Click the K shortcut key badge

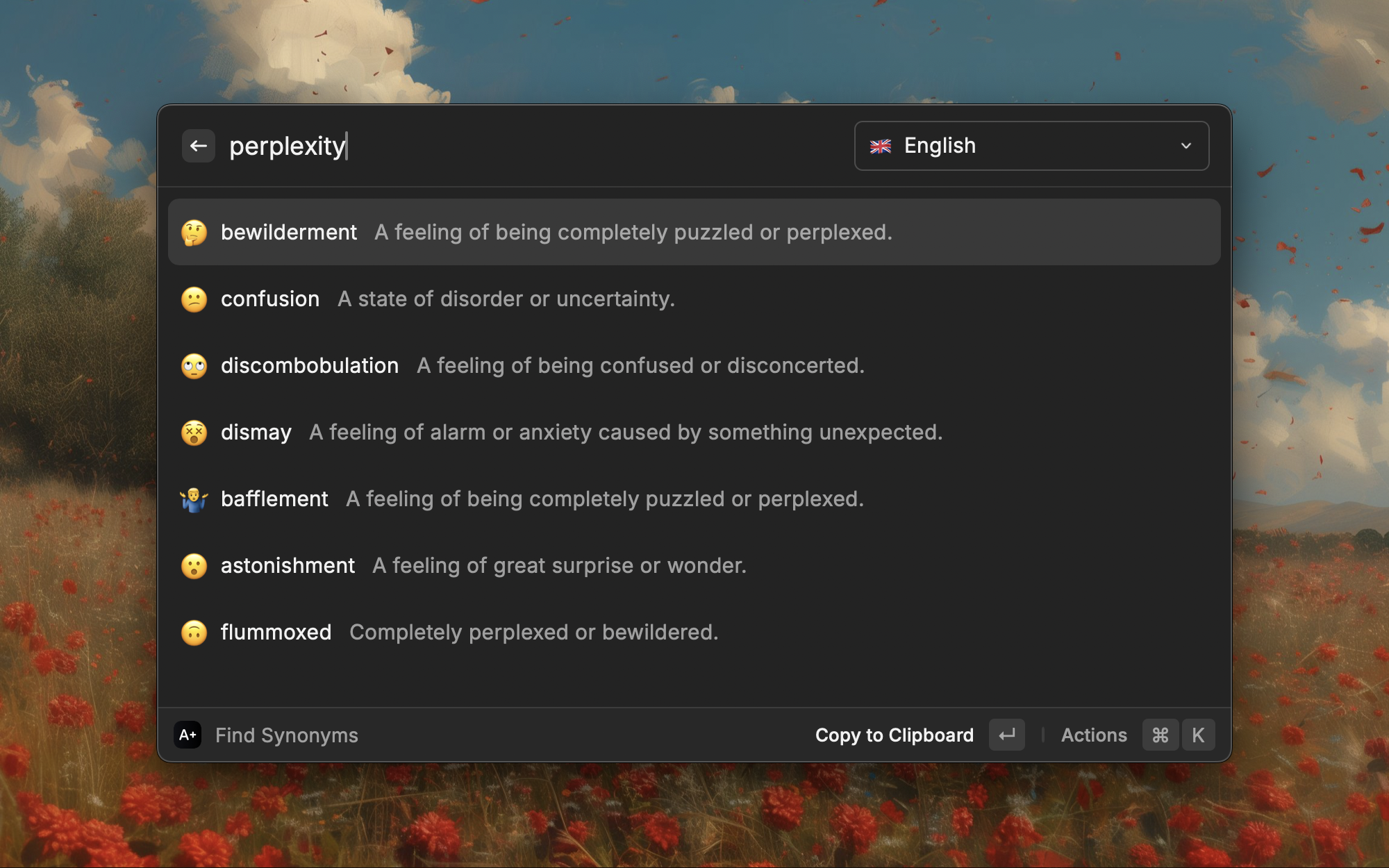(1198, 735)
